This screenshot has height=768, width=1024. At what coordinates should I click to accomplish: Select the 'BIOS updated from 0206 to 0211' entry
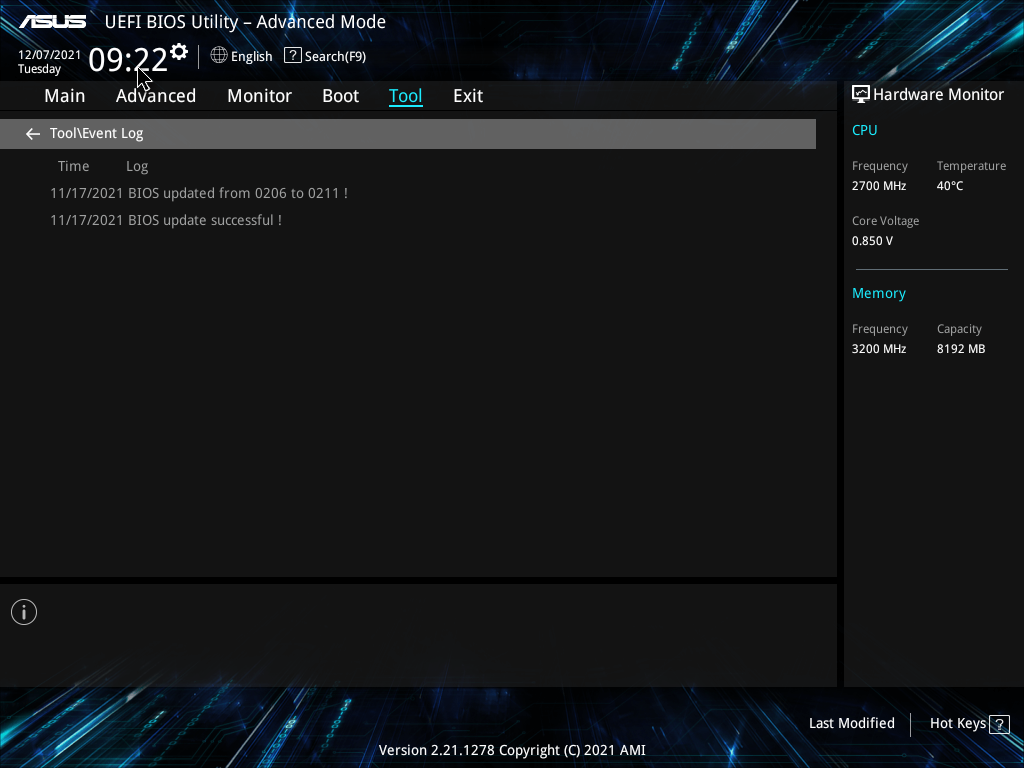[199, 193]
